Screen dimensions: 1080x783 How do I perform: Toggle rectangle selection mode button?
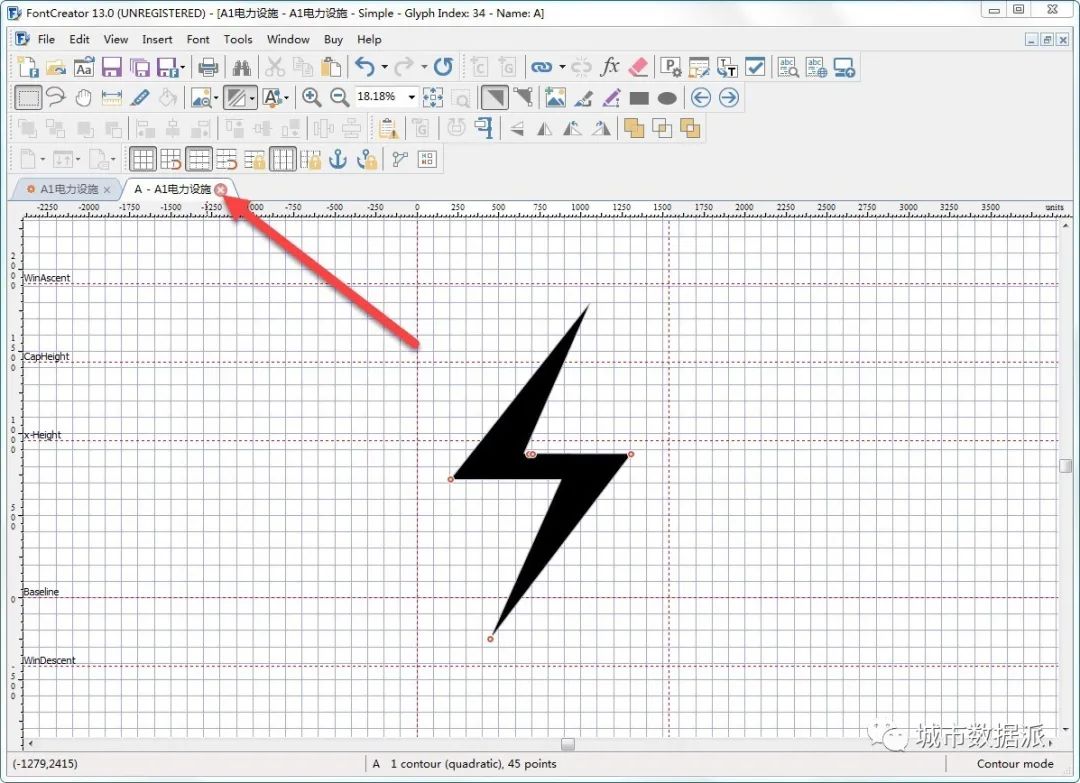(28, 98)
